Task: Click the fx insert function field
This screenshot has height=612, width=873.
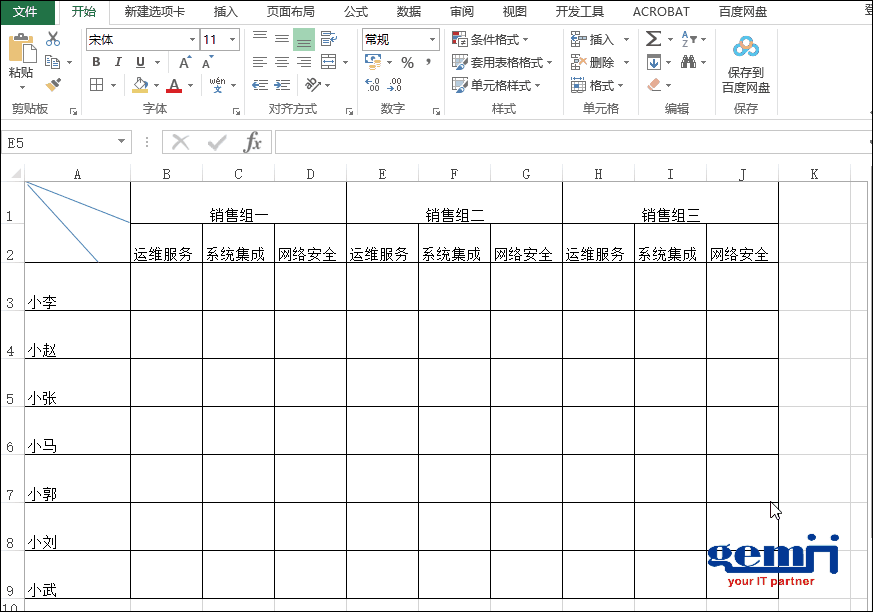Action: pos(252,141)
